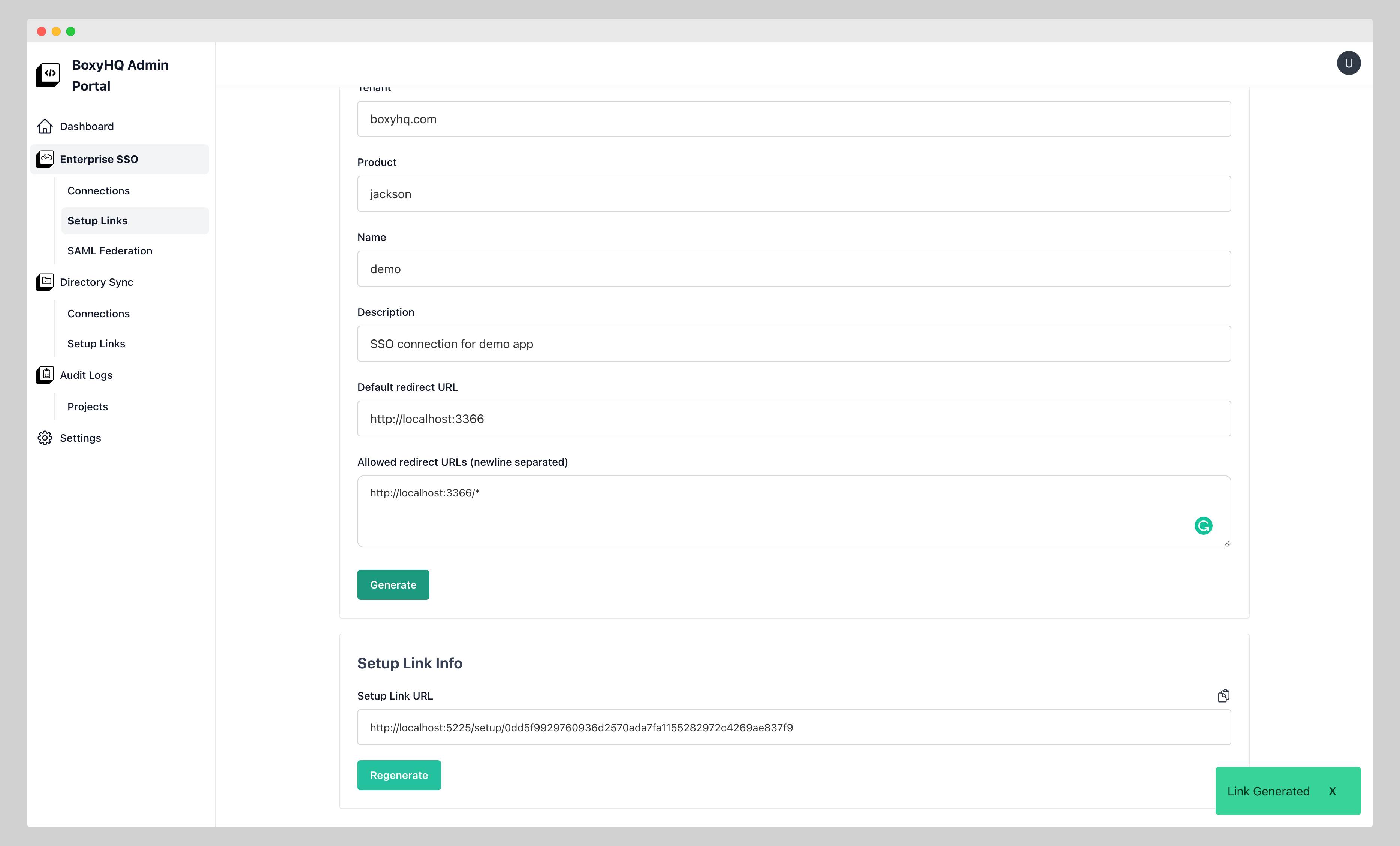
Task: Edit the Description field
Action: (x=794, y=344)
